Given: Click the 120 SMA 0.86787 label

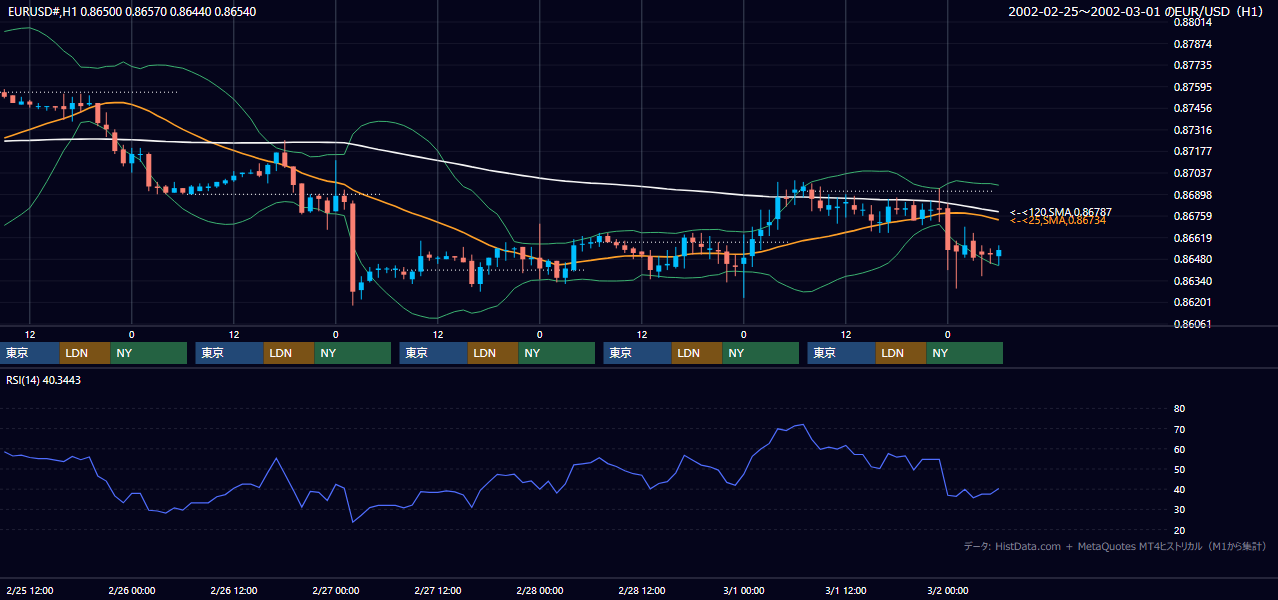Looking at the screenshot, I should 1060,212.
